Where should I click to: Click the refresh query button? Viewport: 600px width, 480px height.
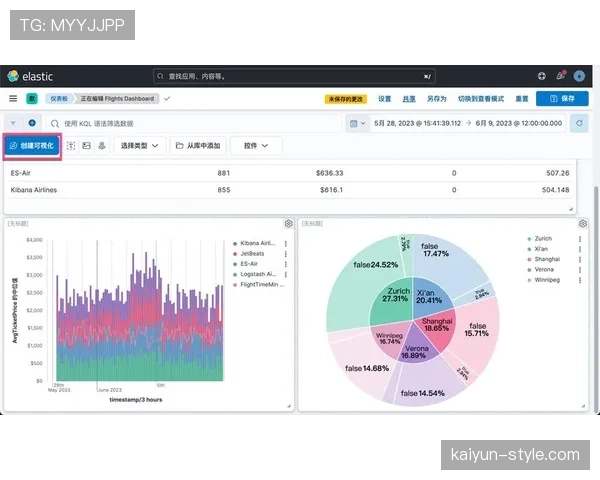(x=579, y=123)
